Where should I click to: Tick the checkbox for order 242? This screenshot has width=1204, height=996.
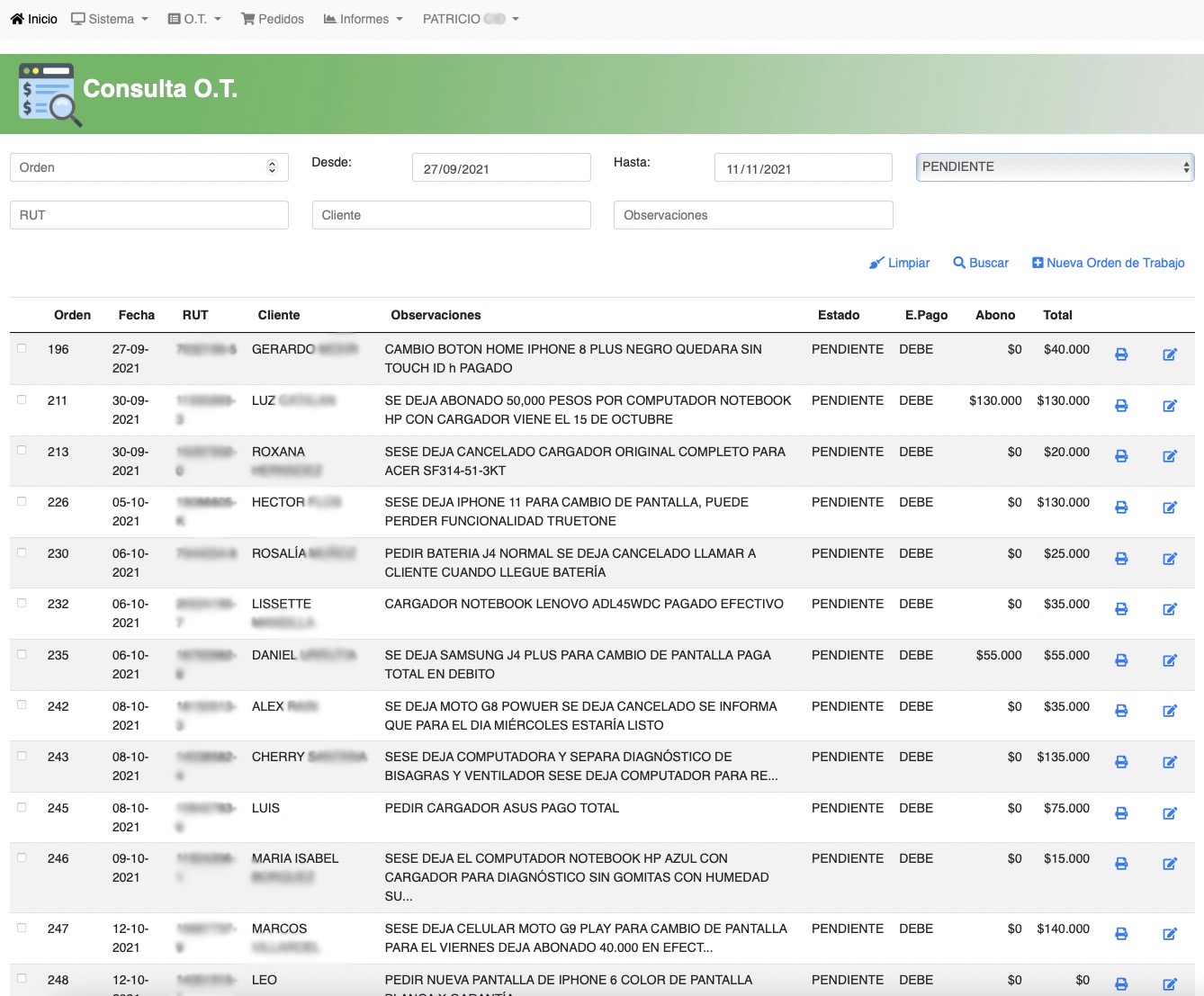click(x=22, y=704)
